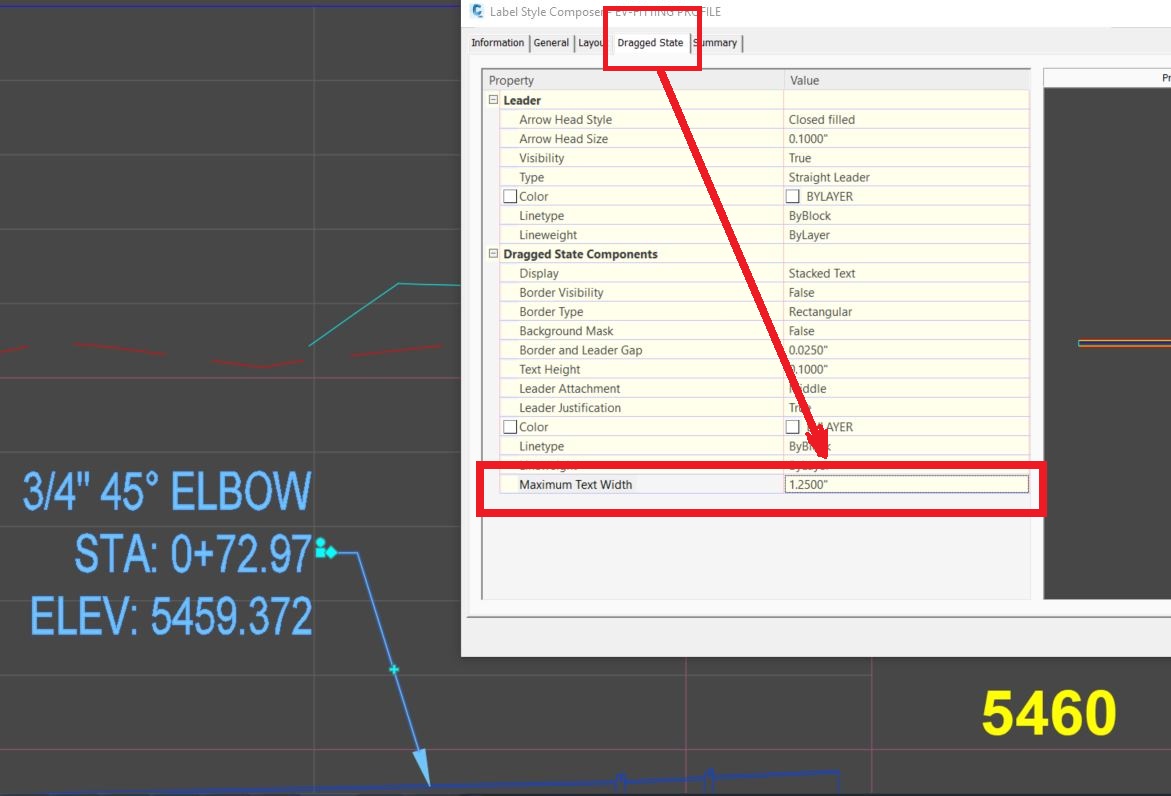
Task: Open the Summary tab
Action: point(715,43)
